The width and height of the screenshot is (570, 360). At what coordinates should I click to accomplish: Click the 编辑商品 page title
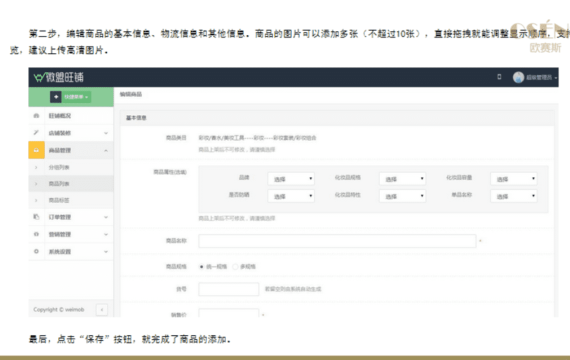[131, 94]
